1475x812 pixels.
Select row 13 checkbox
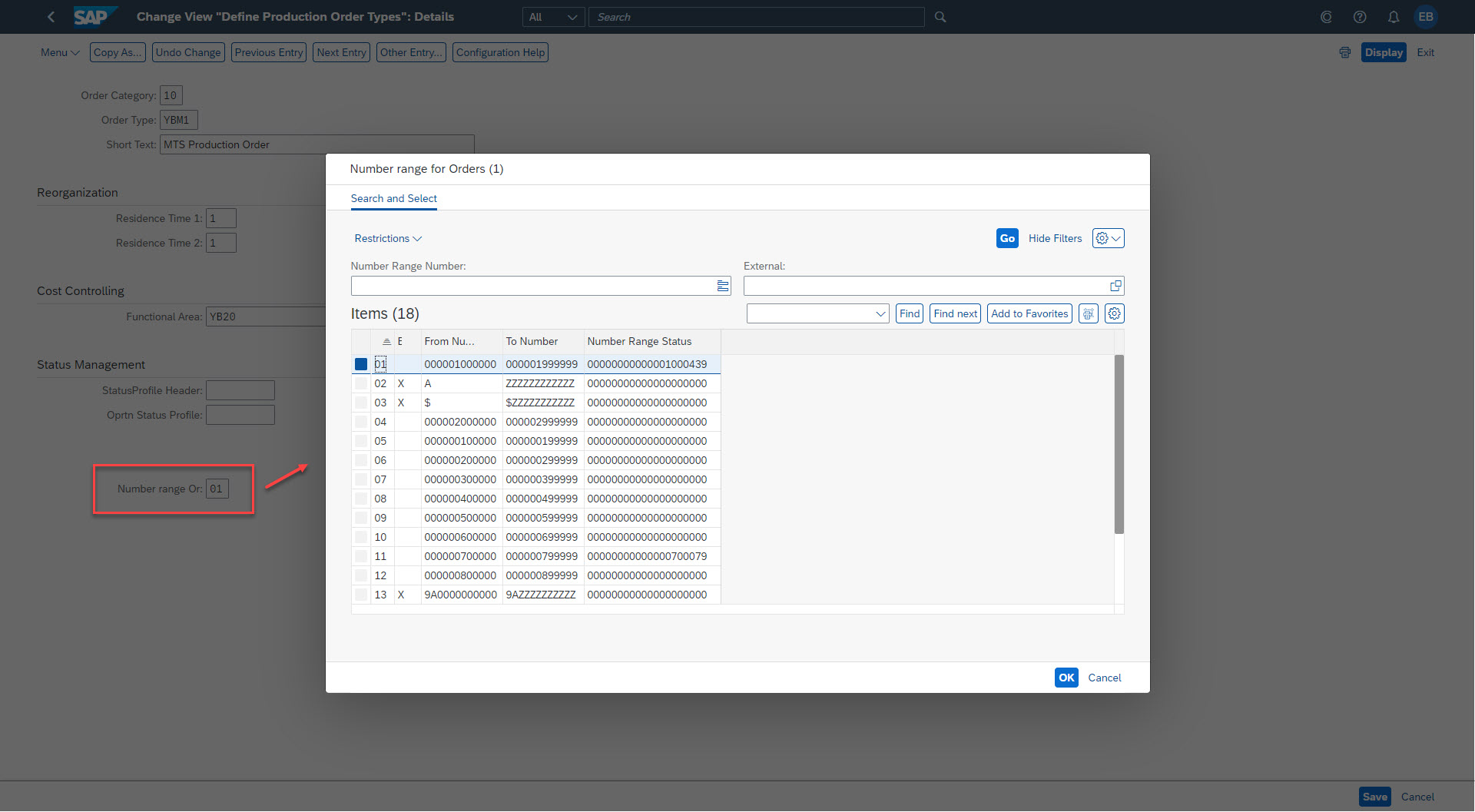coord(361,595)
